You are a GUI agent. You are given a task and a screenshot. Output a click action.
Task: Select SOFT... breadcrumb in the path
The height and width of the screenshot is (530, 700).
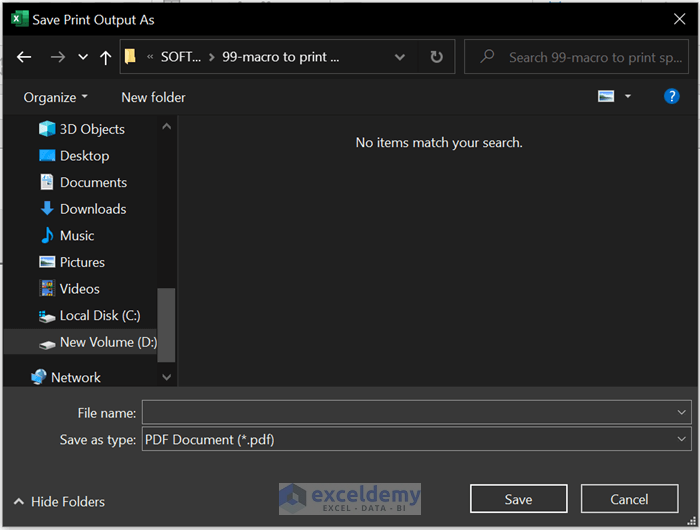(x=180, y=57)
